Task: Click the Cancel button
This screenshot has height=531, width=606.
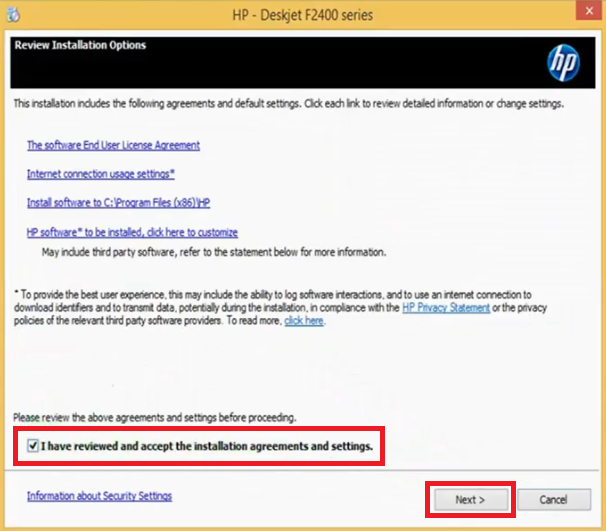Action: [x=554, y=500]
